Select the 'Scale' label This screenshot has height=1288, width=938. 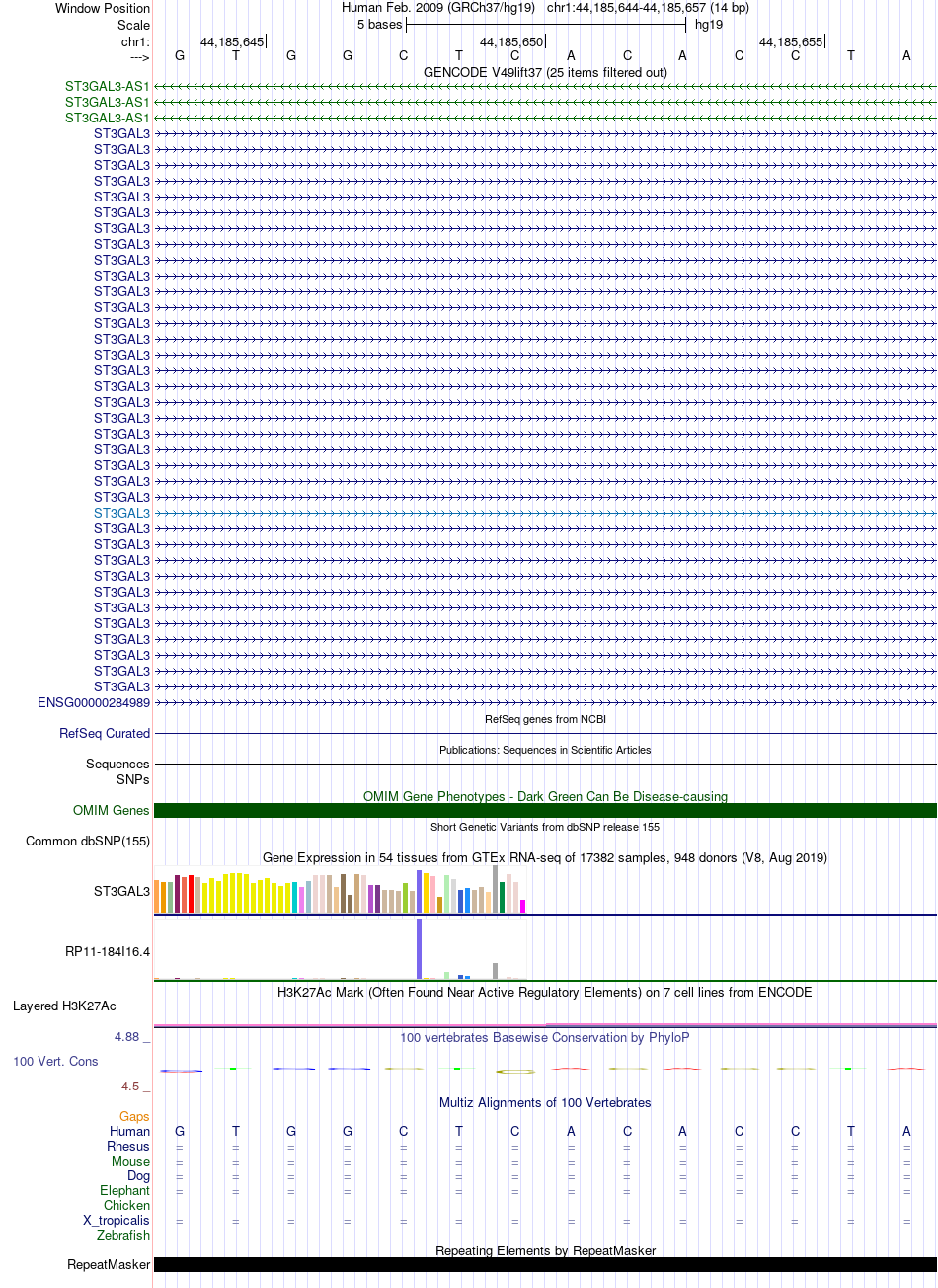click(x=134, y=25)
